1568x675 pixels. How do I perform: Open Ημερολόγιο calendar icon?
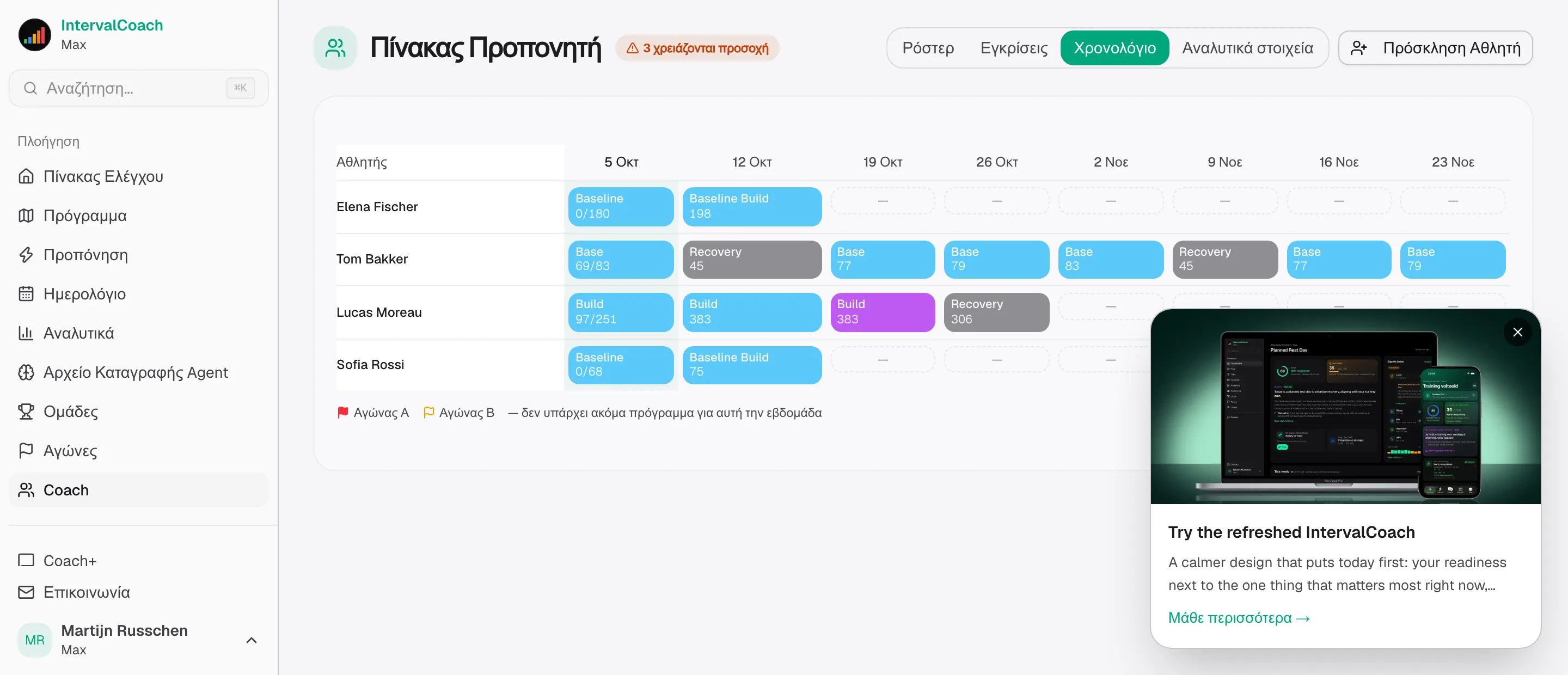(26, 294)
